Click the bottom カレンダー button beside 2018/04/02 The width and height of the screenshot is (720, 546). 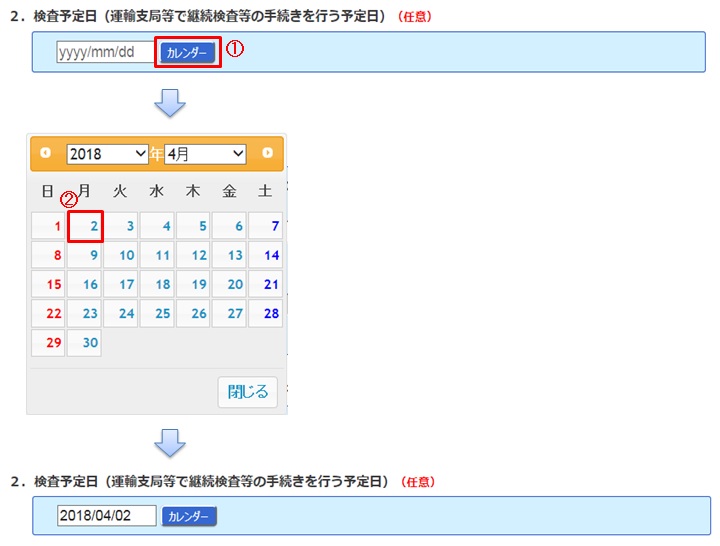189,516
